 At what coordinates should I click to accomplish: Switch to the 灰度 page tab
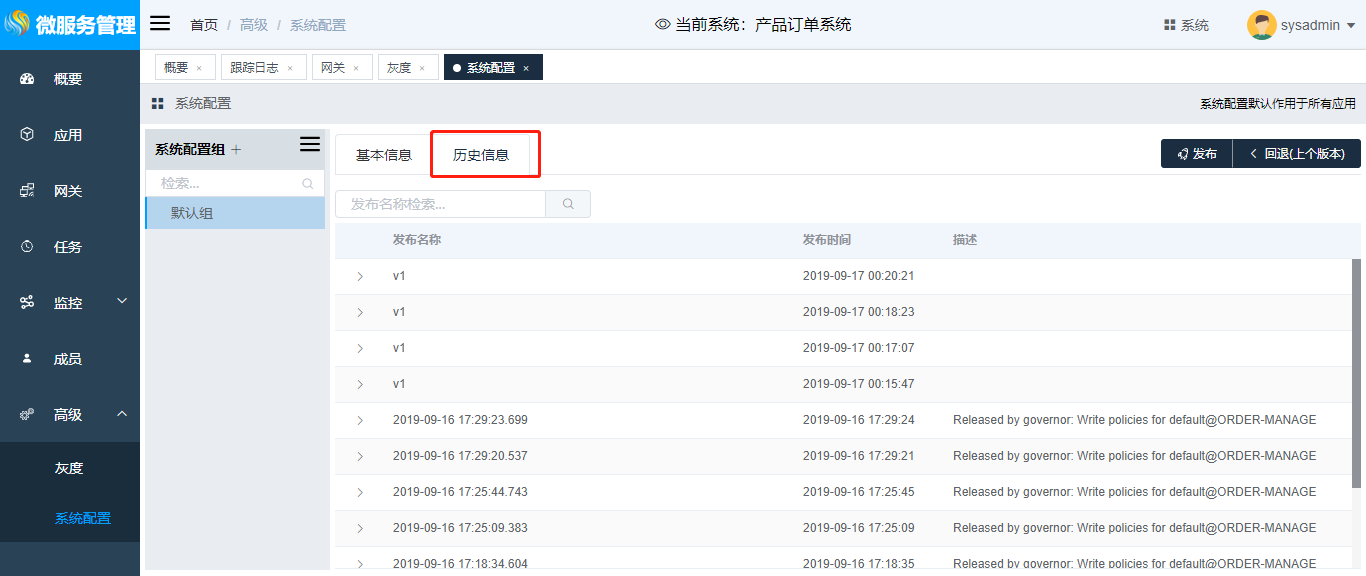point(399,68)
